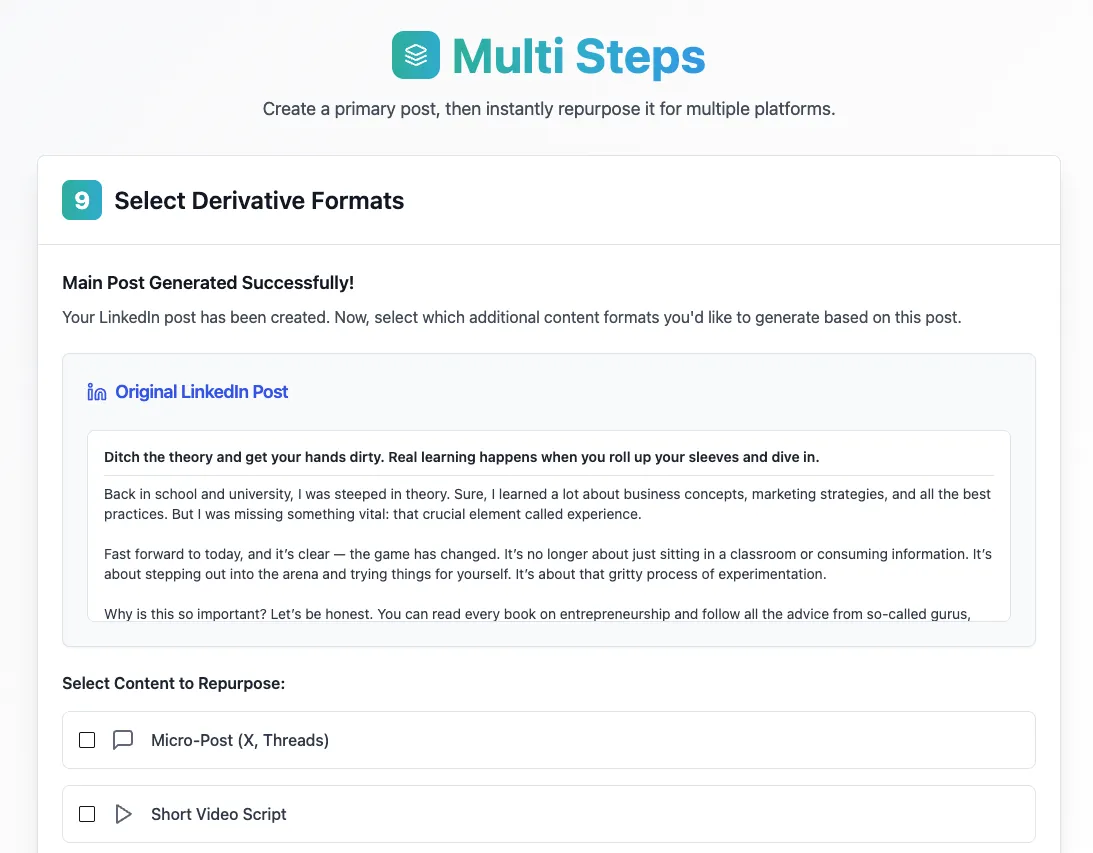Click the Multi Steps title text
Viewport: 1093px width, 853px height.
click(x=579, y=56)
